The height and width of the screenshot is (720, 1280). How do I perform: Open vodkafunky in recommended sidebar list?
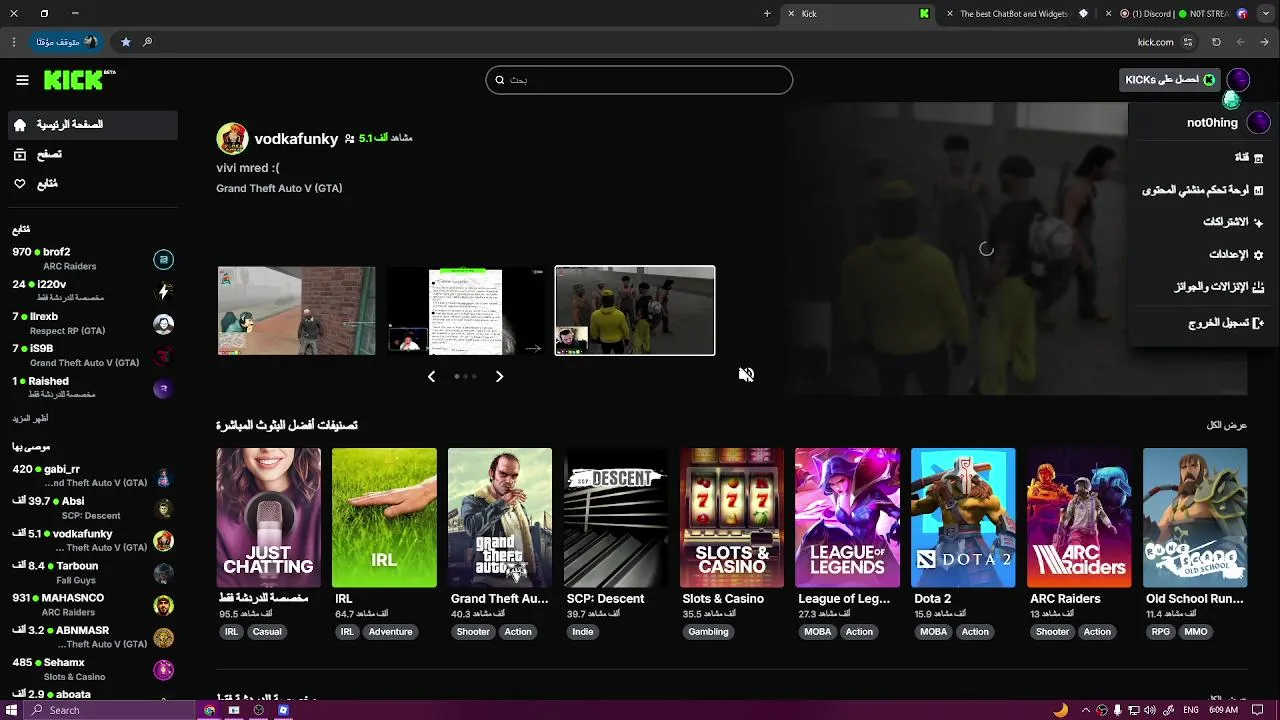pos(92,540)
